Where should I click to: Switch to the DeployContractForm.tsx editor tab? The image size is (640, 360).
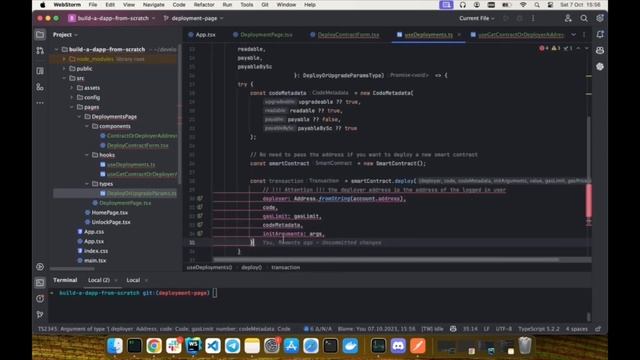(344, 35)
